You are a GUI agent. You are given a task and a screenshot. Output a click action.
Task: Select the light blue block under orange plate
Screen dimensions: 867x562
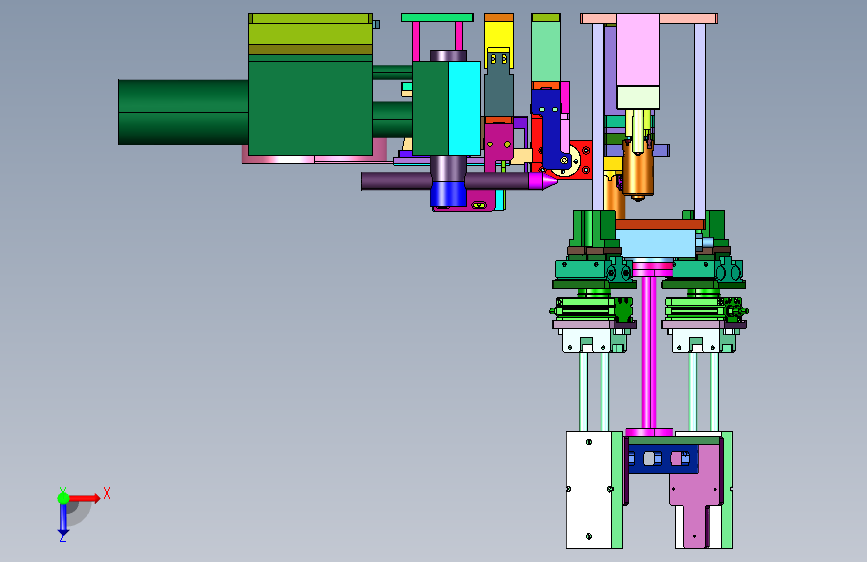tap(656, 243)
